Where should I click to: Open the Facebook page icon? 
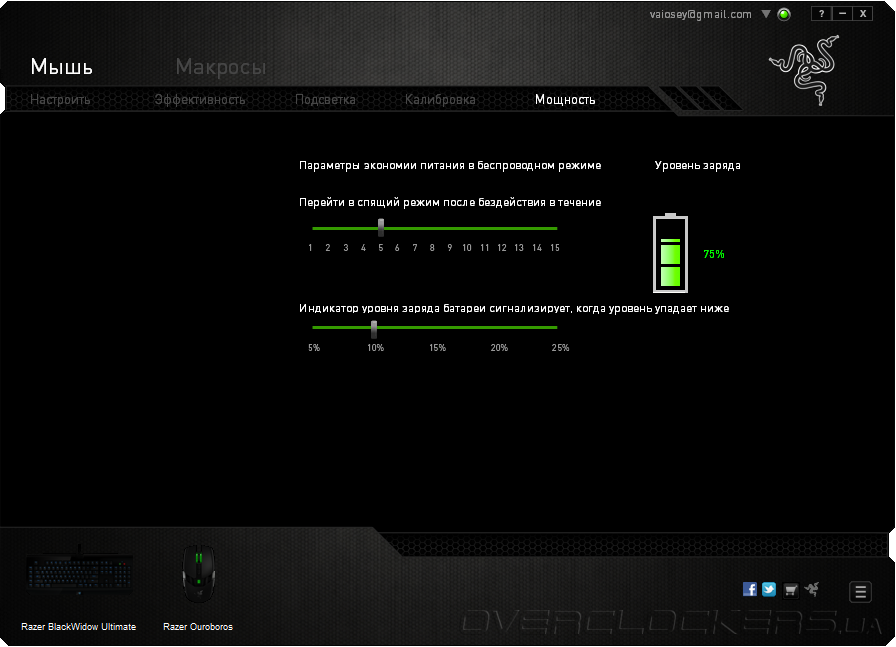(x=750, y=589)
